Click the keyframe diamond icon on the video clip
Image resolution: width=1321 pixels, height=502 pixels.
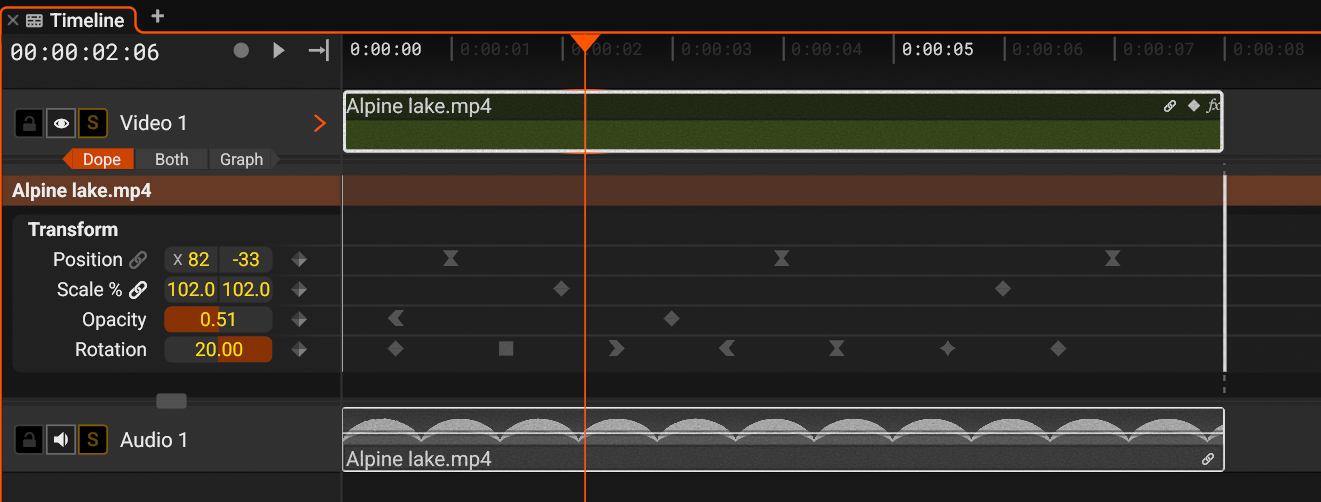pyautogui.click(x=1193, y=106)
